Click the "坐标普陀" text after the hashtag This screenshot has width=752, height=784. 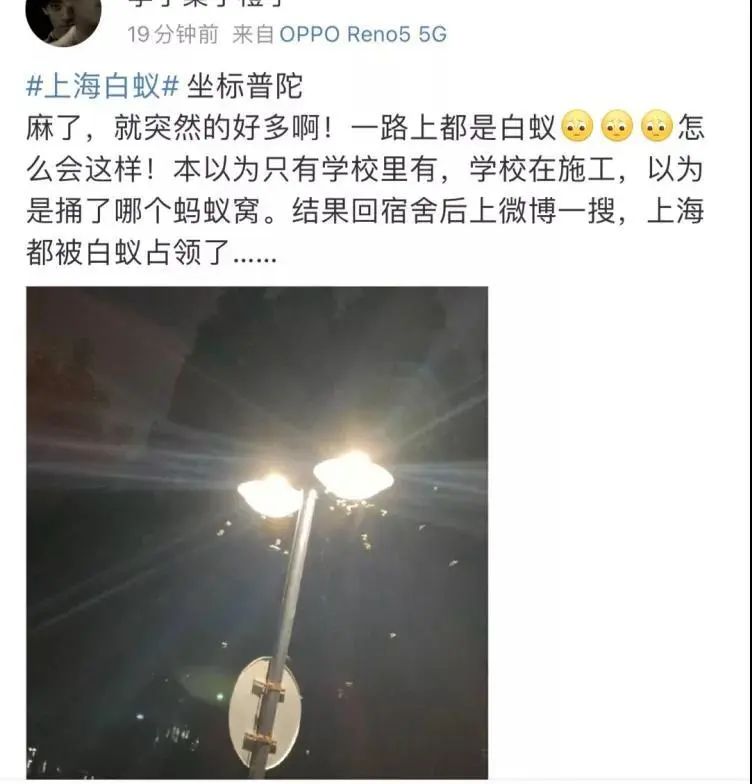(x=244, y=86)
